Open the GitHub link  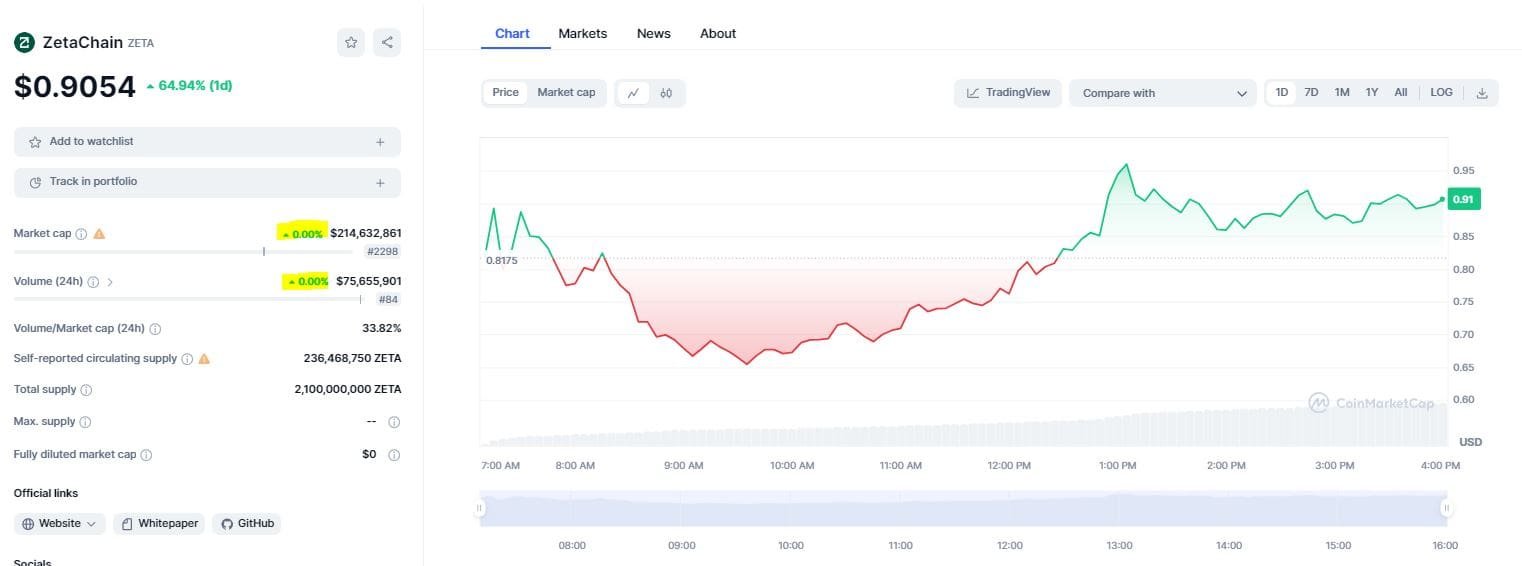pos(246,524)
